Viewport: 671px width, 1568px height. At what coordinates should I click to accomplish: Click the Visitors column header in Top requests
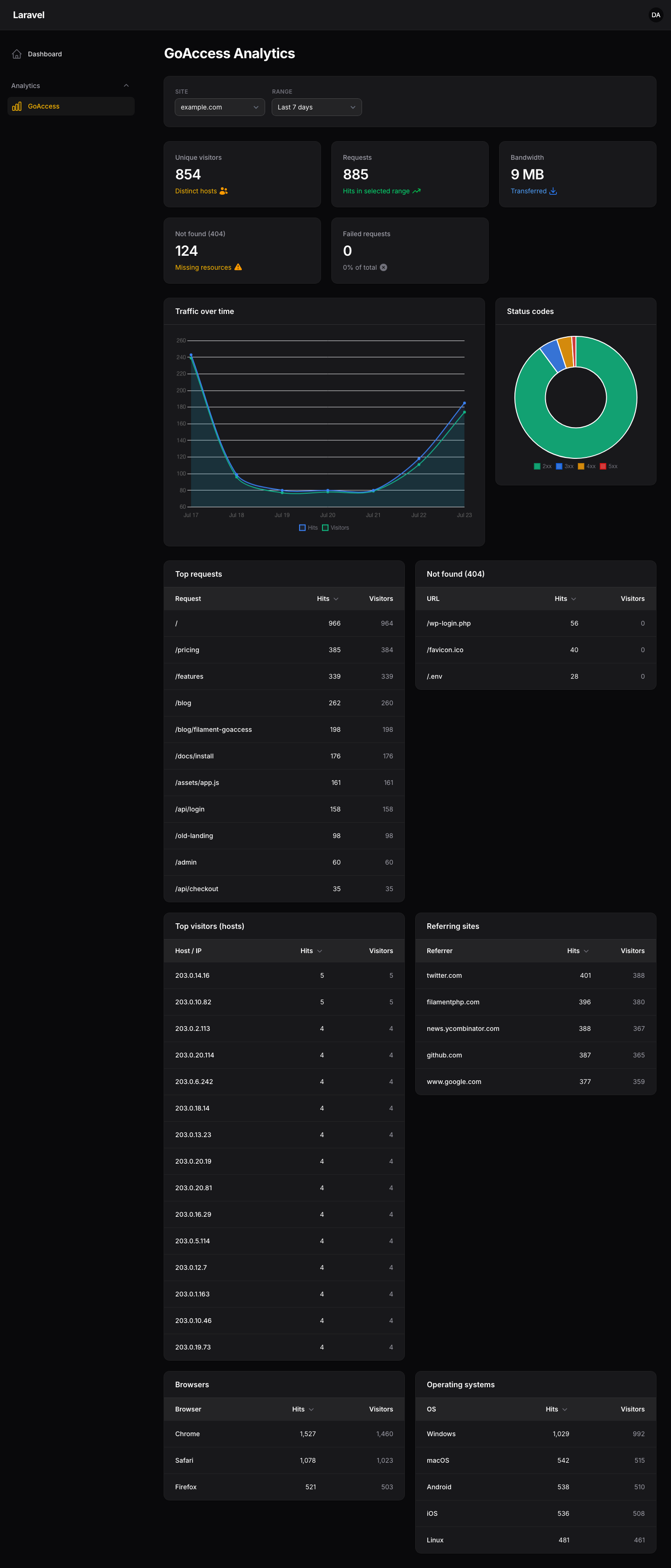pos(381,599)
